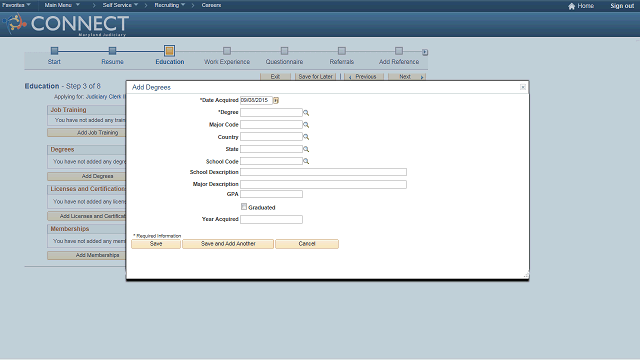Focus the Major Code input field
This screenshot has height=360, width=640.
271,124
